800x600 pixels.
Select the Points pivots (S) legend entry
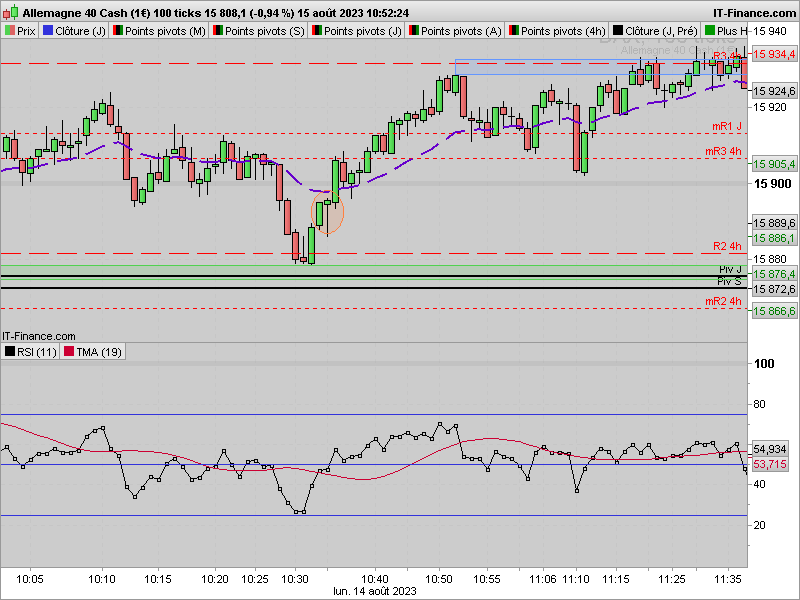(259, 31)
